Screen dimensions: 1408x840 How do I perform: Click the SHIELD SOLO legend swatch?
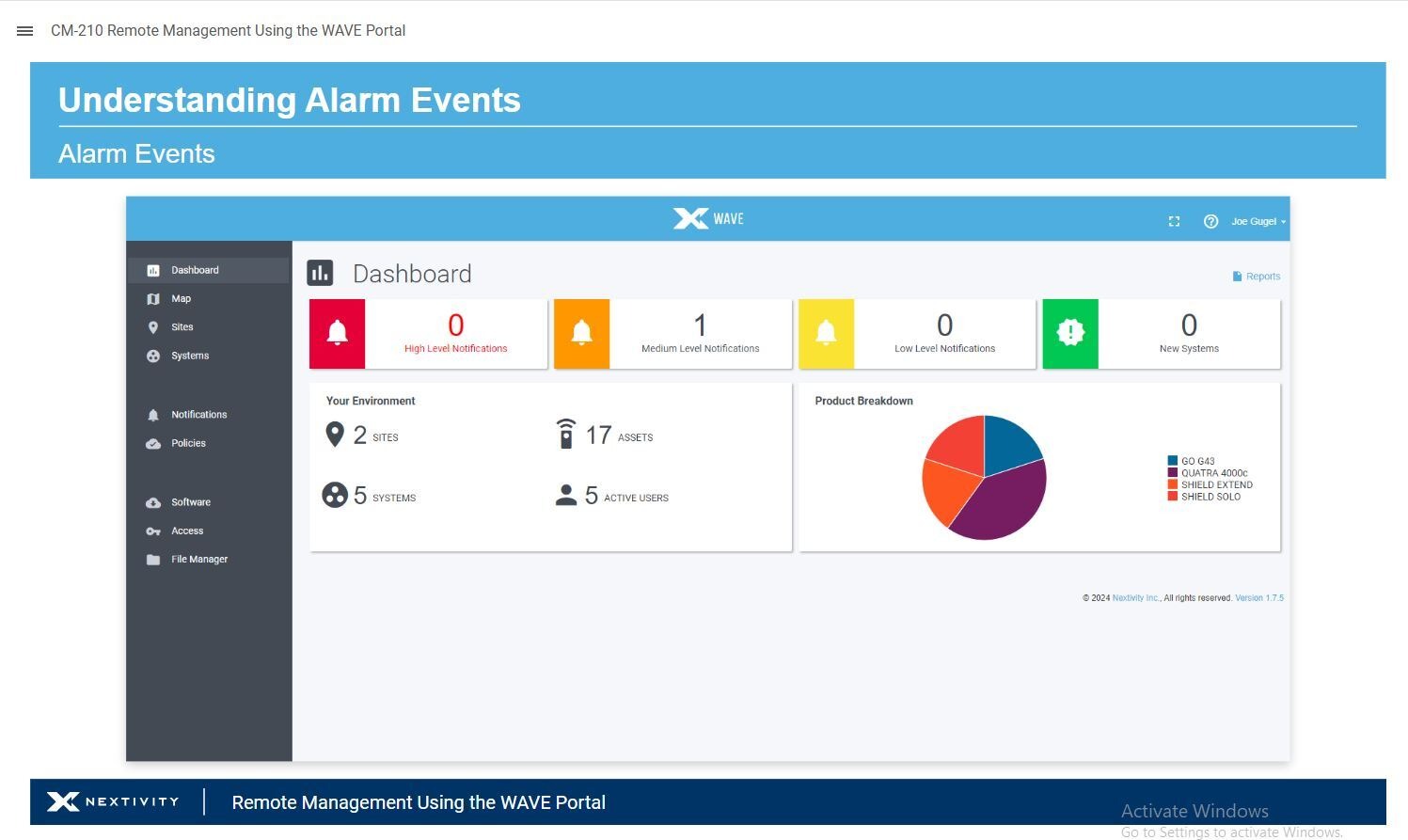click(x=1173, y=497)
